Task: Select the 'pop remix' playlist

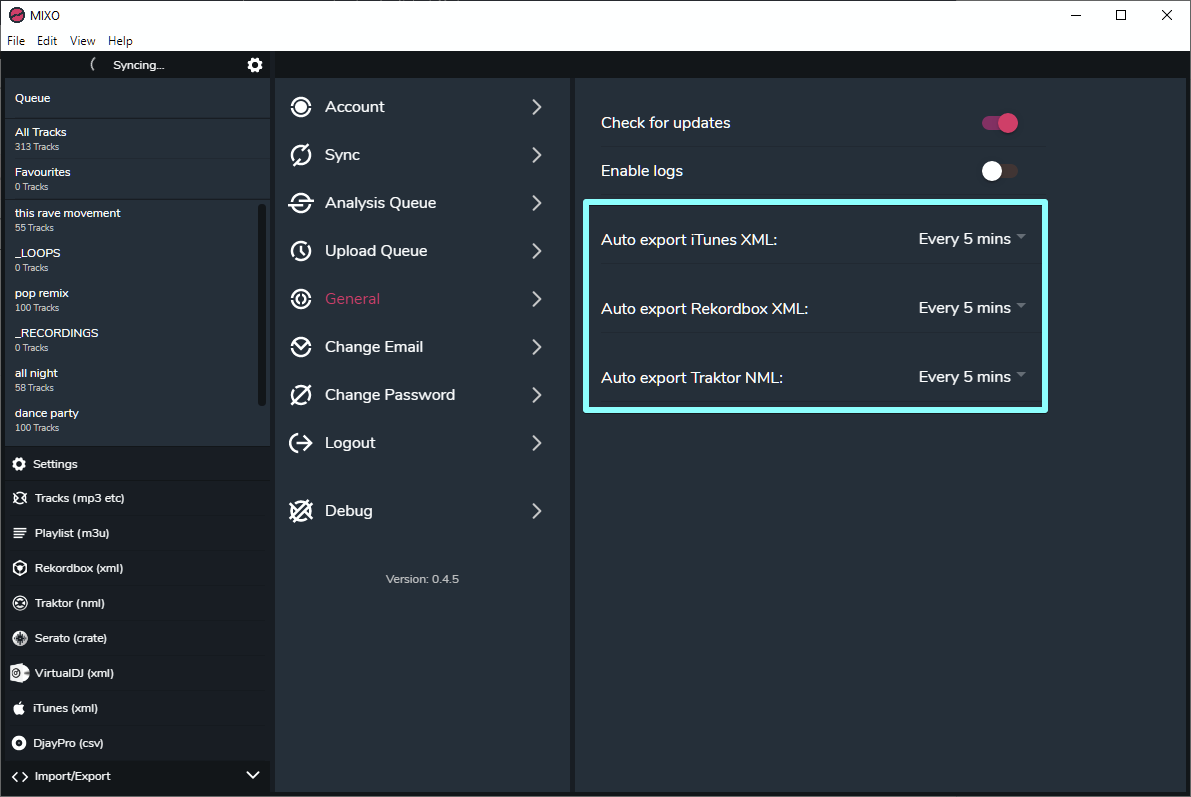Action: [x=131, y=300]
